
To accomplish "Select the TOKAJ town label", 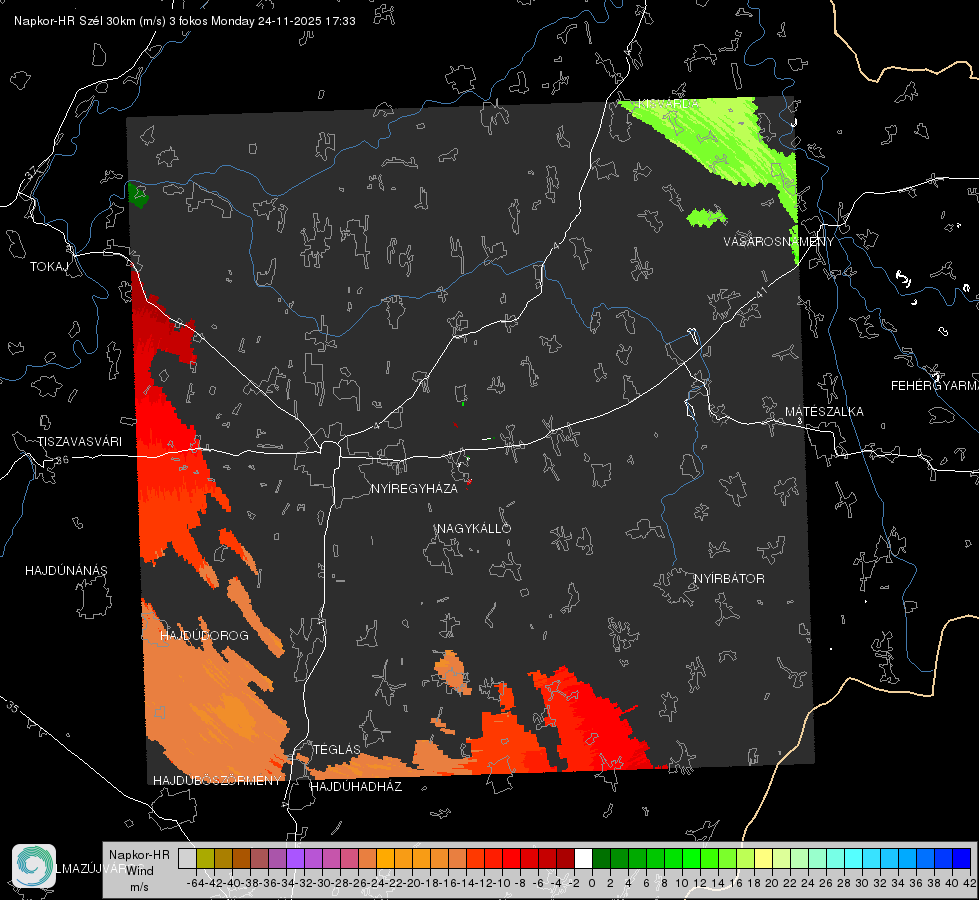I will pos(49,267).
